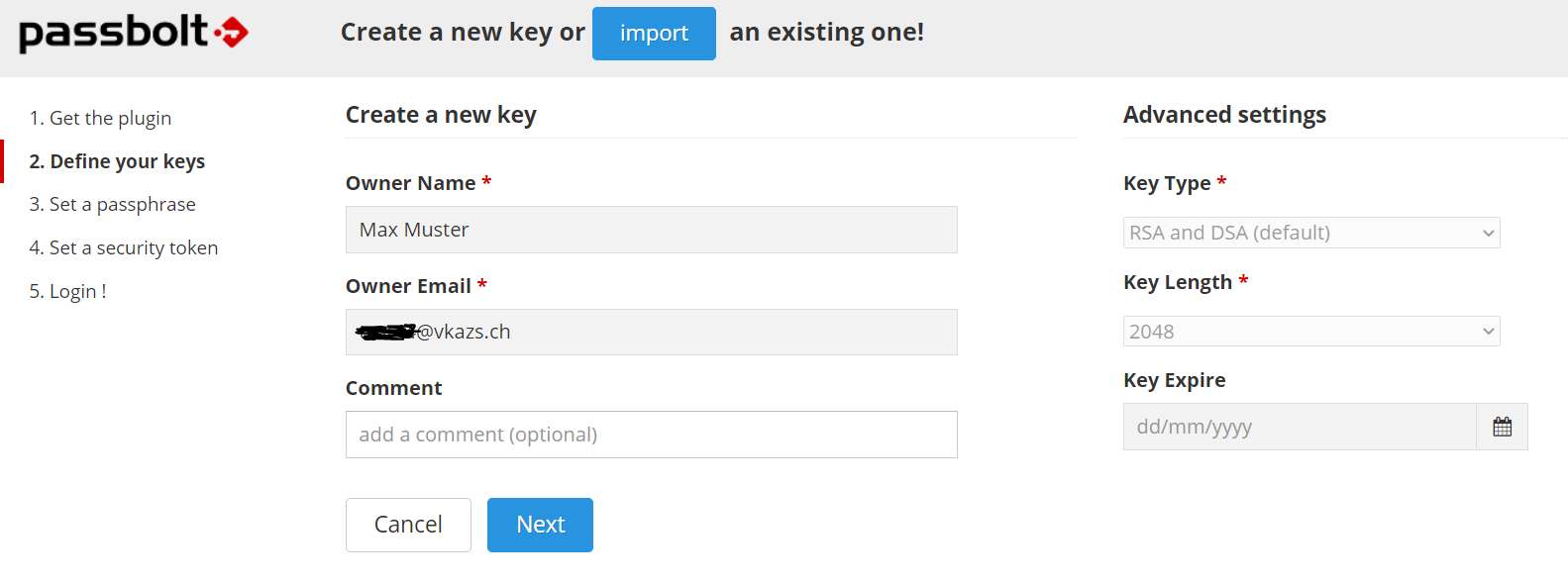Image resolution: width=1568 pixels, height=583 pixels.
Task: Click the import button
Action: (x=654, y=34)
